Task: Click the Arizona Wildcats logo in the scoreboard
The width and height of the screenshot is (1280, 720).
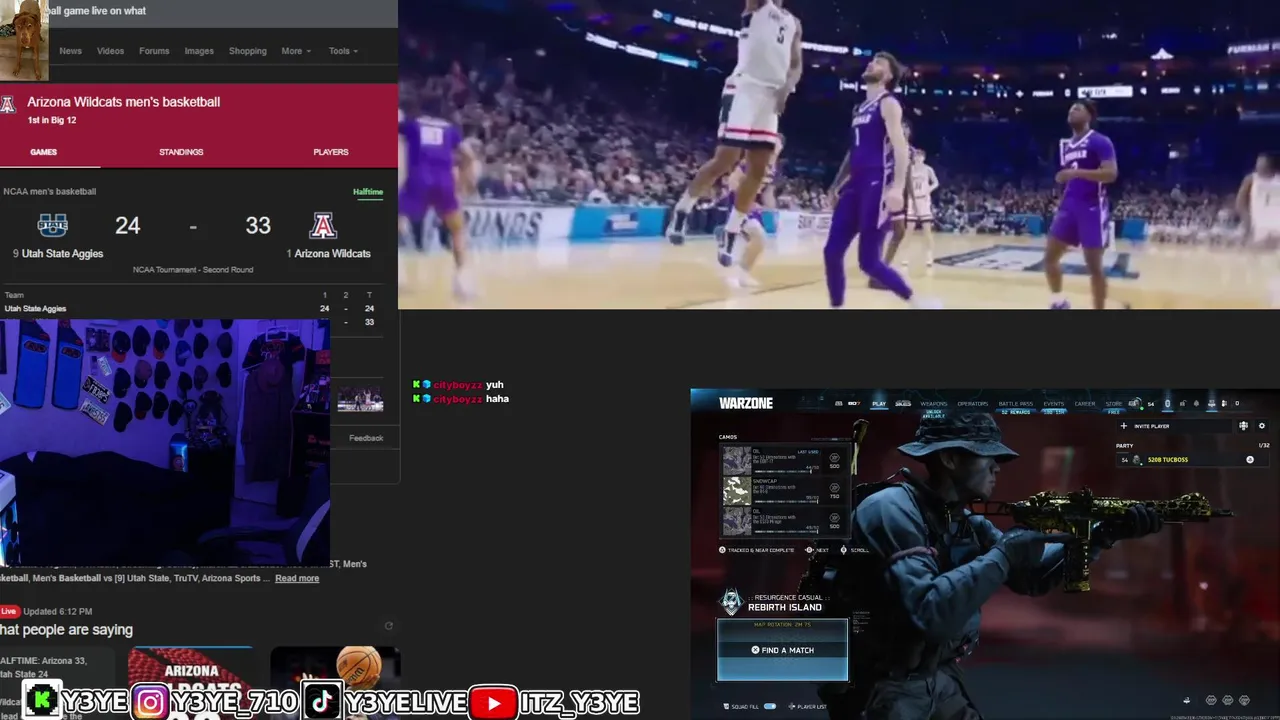Action: (323, 225)
